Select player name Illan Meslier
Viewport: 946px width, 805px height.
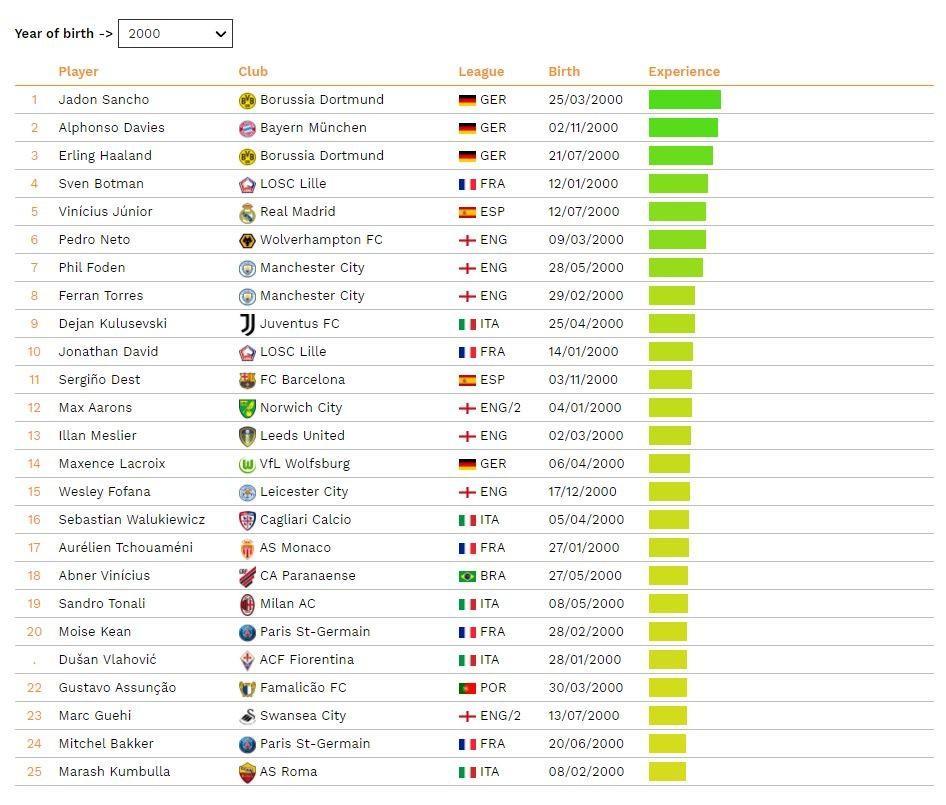tap(97, 436)
